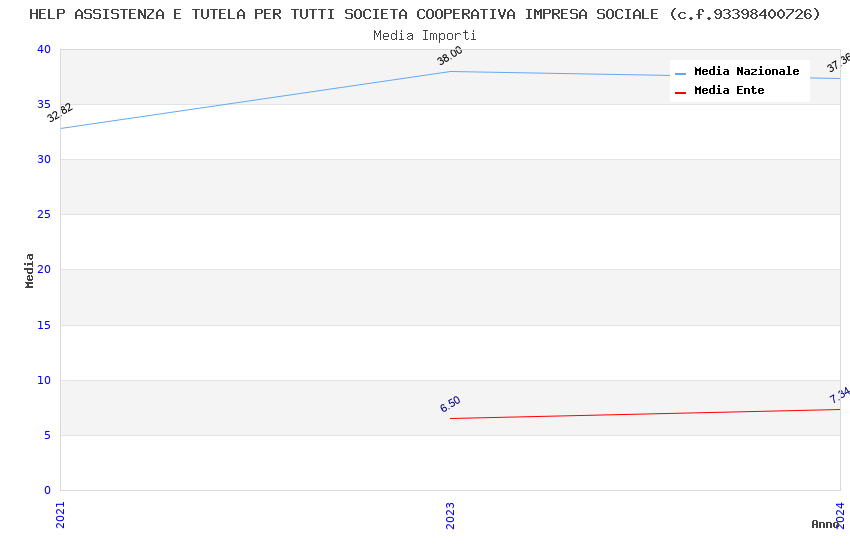The width and height of the screenshot is (850, 550).
Task: Click the 30 tick on the y-axis
Action: tap(44, 160)
